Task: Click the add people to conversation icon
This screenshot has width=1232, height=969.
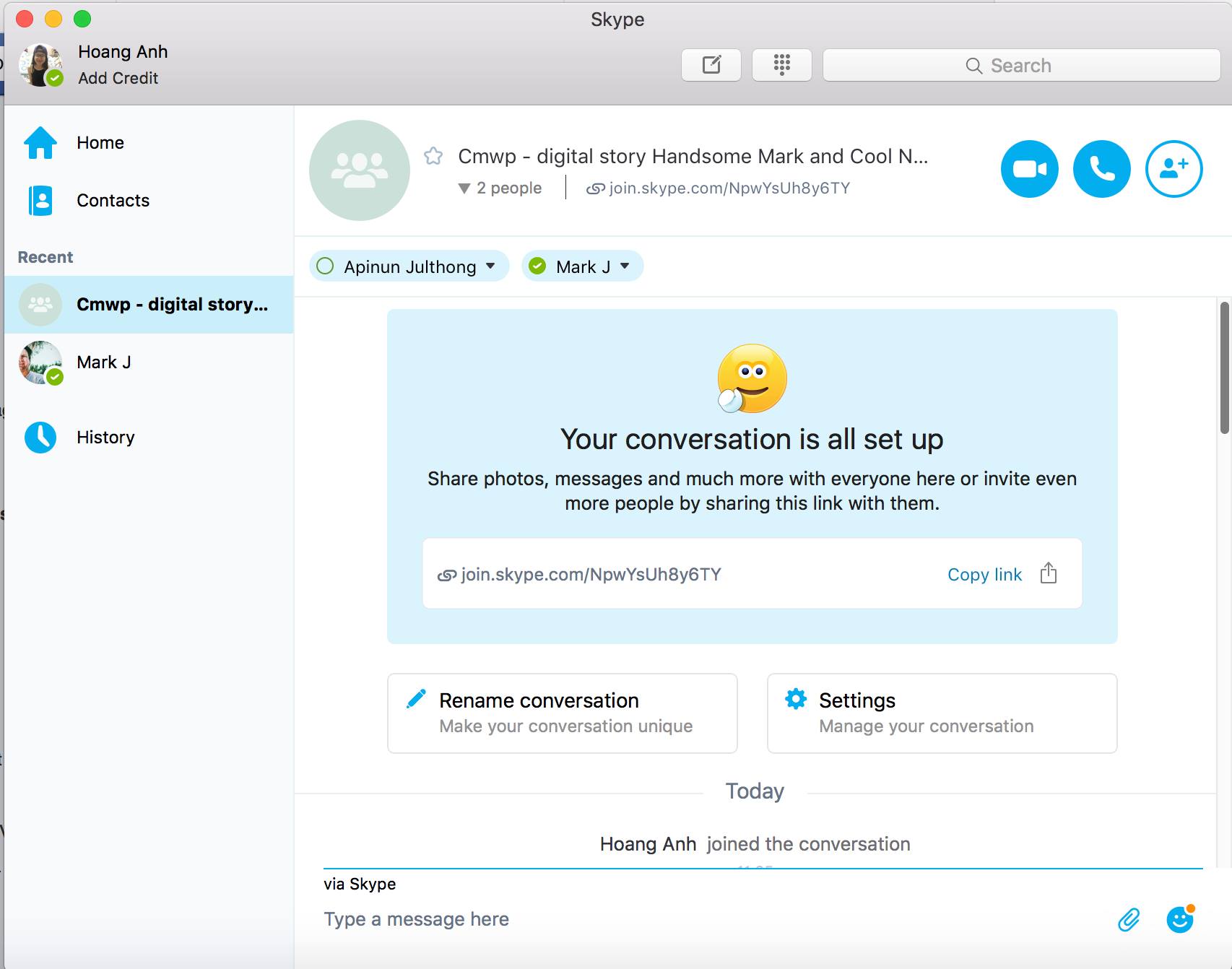Action: [1174, 169]
